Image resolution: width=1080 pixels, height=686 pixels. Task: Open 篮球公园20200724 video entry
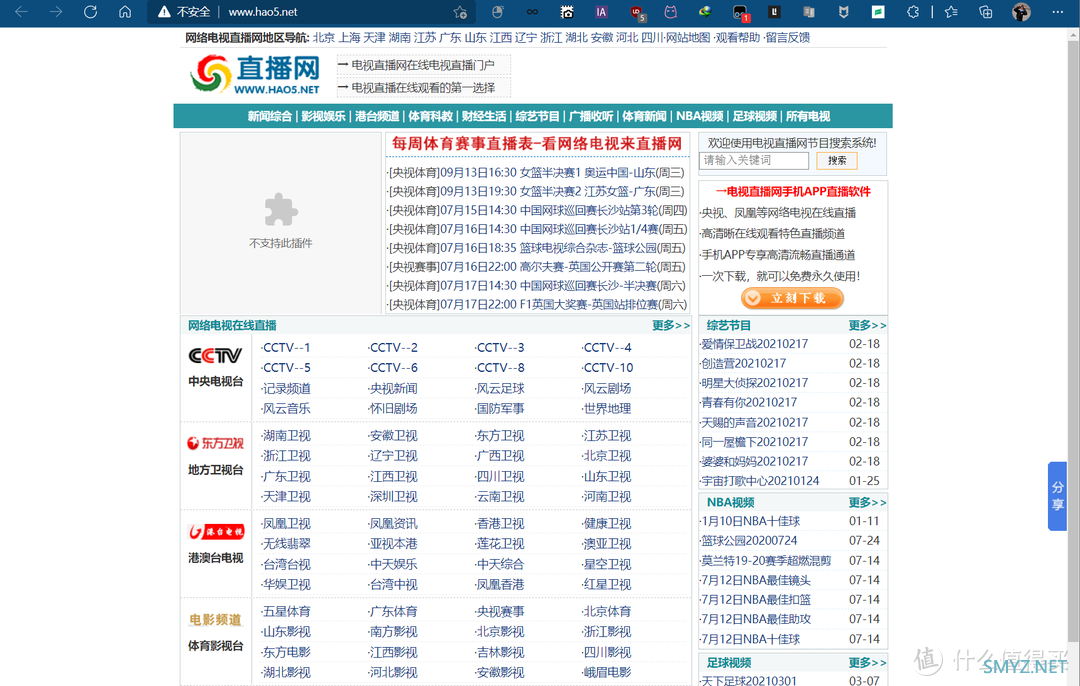click(749, 541)
